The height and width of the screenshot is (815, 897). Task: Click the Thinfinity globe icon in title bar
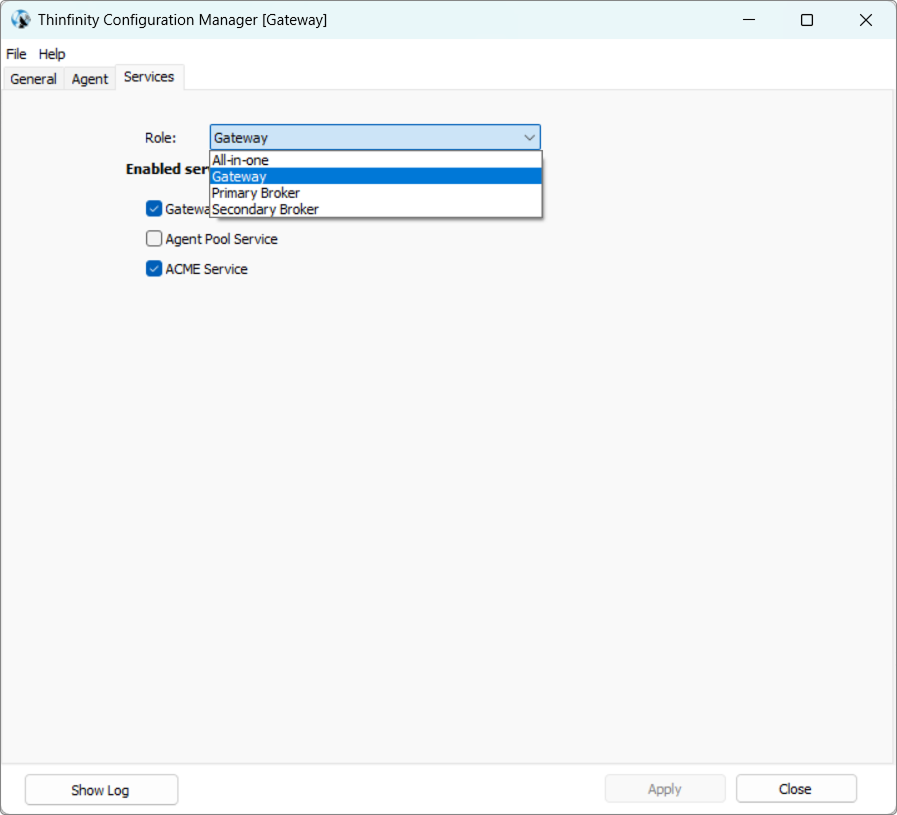[x=20, y=20]
